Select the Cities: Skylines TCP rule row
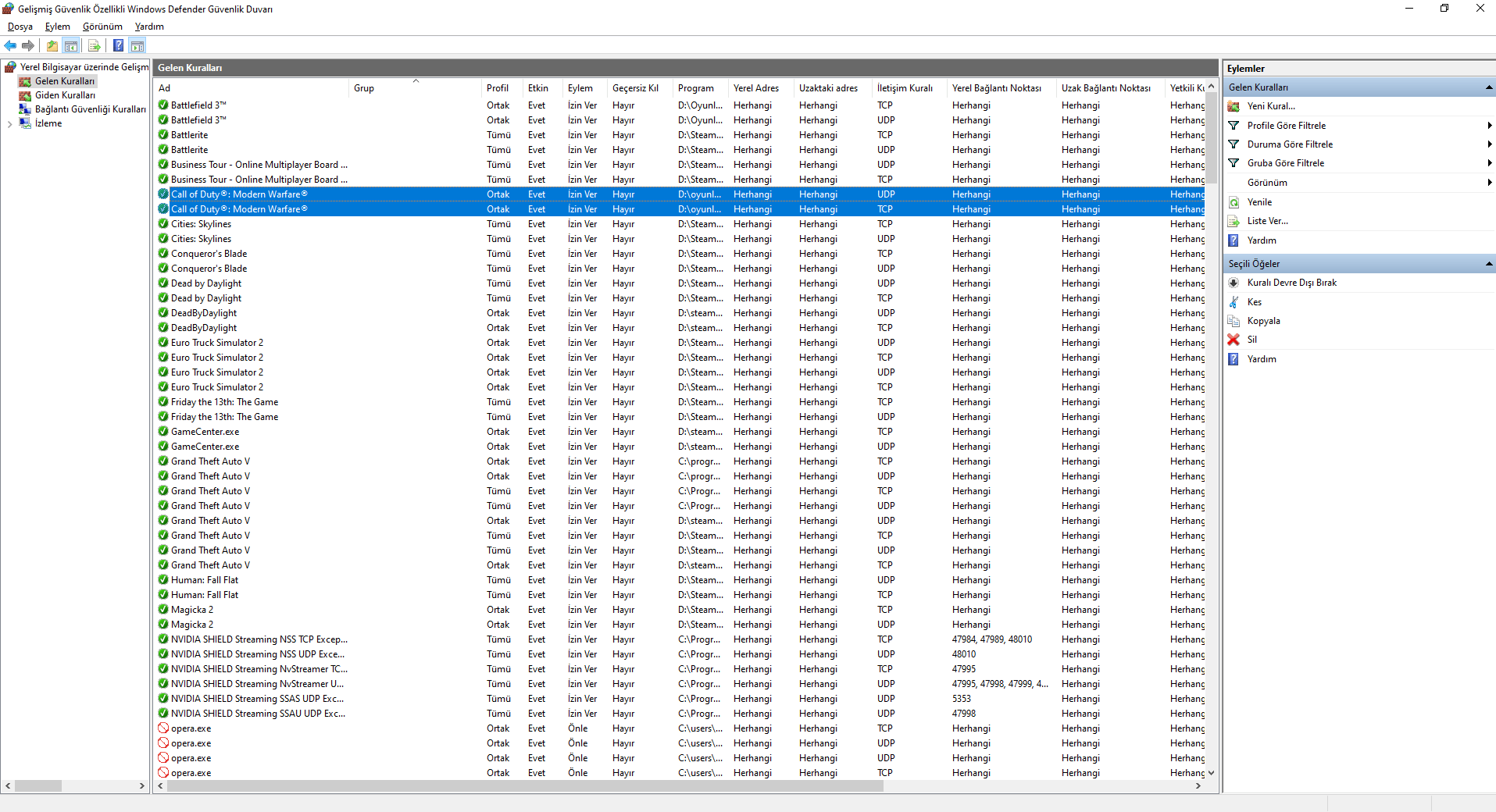The height and width of the screenshot is (812, 1496). (x=680, y=224)
